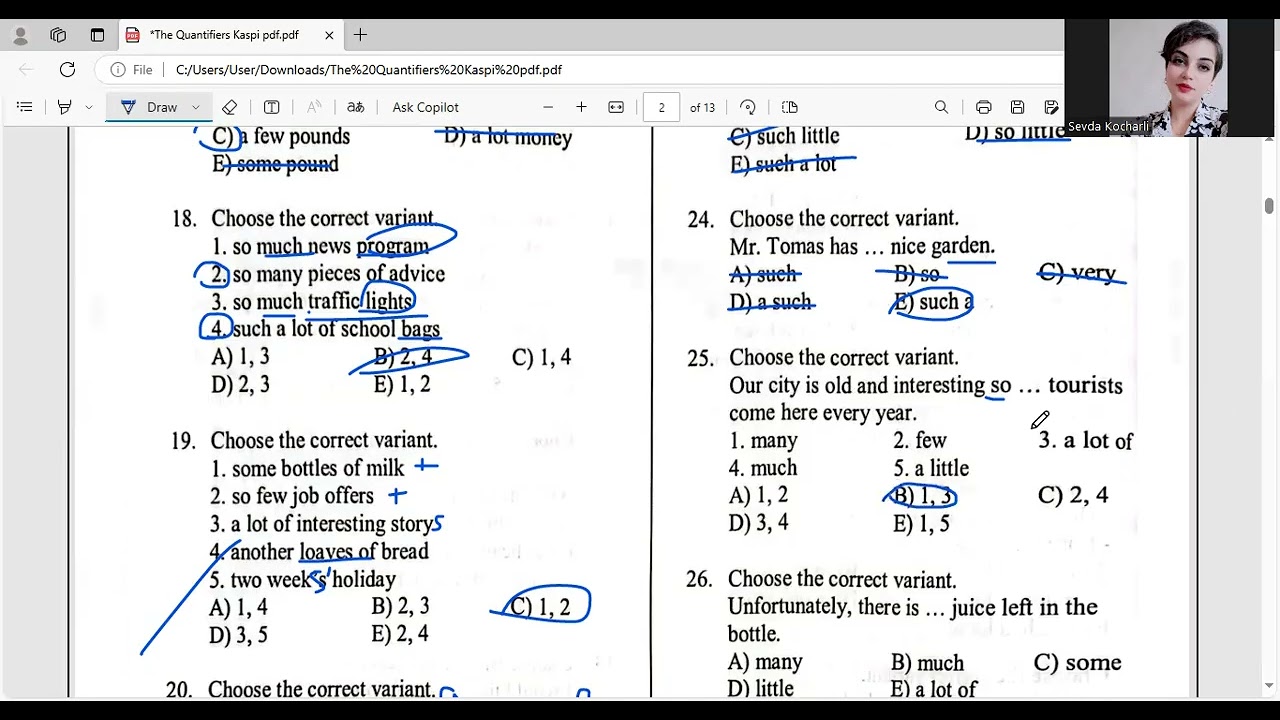1280x720 pixels.
Task: Toggle Fit to width
Action: point(616,107)
